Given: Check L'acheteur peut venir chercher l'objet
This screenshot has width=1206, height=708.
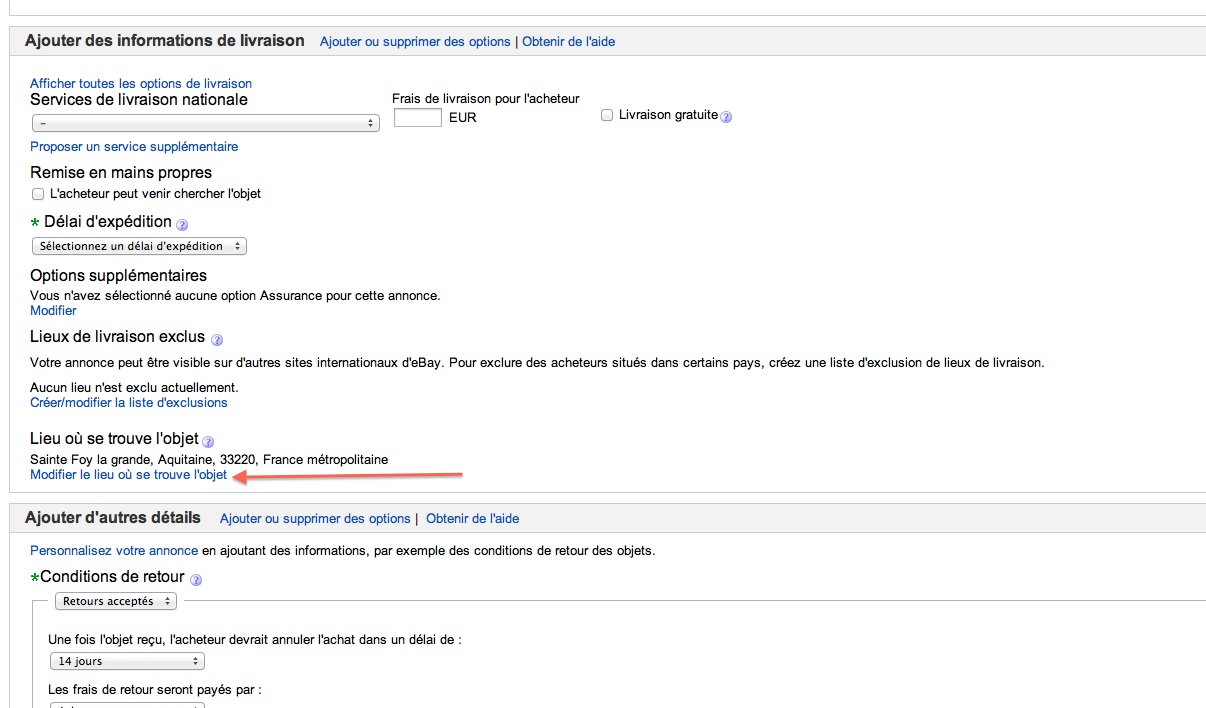Looking at the screenshot, I should point(38,194).
